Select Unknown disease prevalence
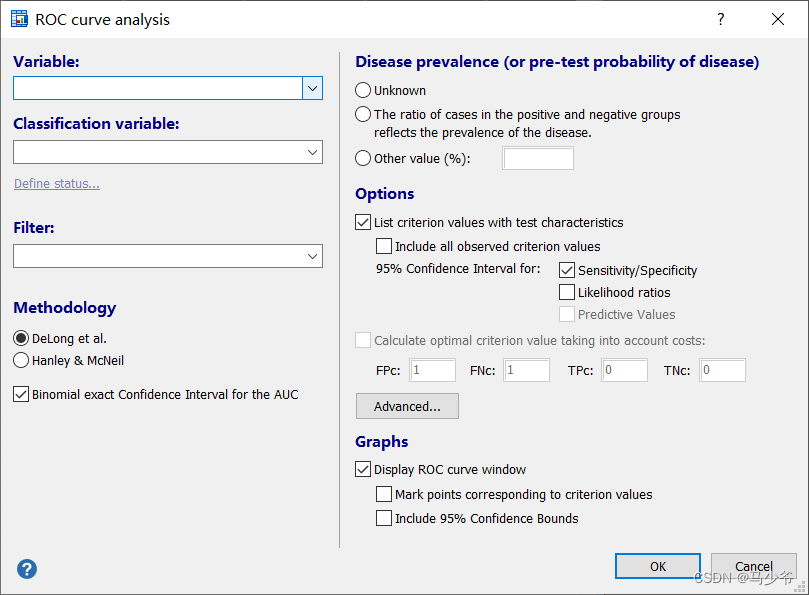This screenshot has width=809, height=595. click(x=361, y=90)
